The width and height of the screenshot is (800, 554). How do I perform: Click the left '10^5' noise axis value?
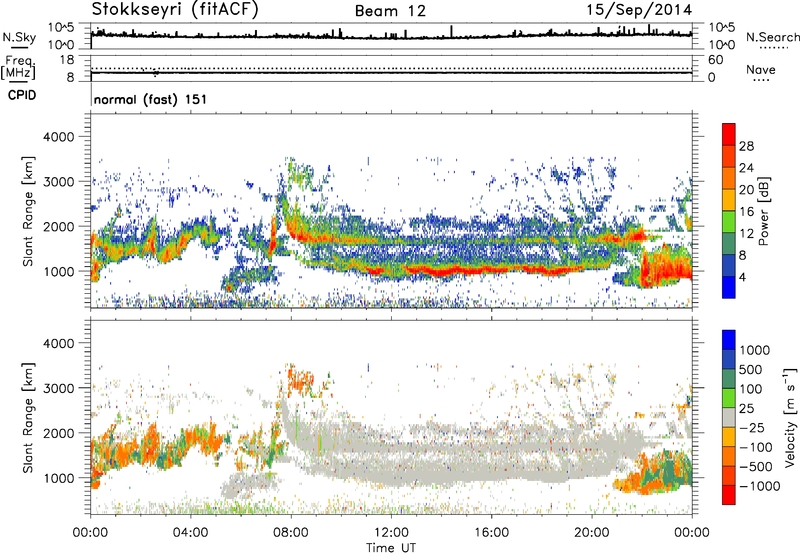point(61,27)
